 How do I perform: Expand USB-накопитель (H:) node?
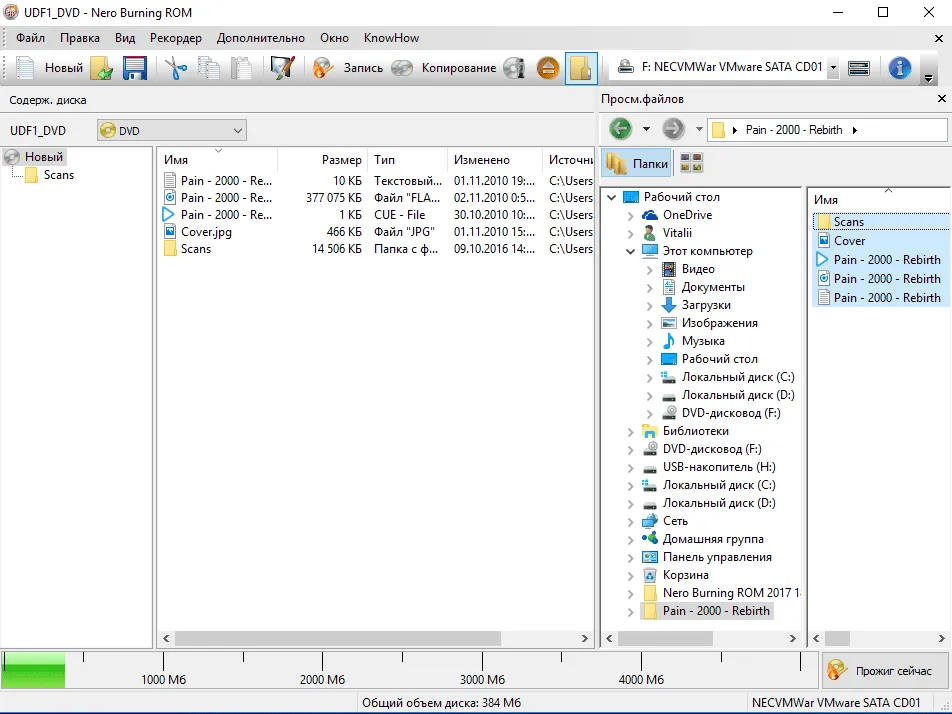(x=630, y=468)
